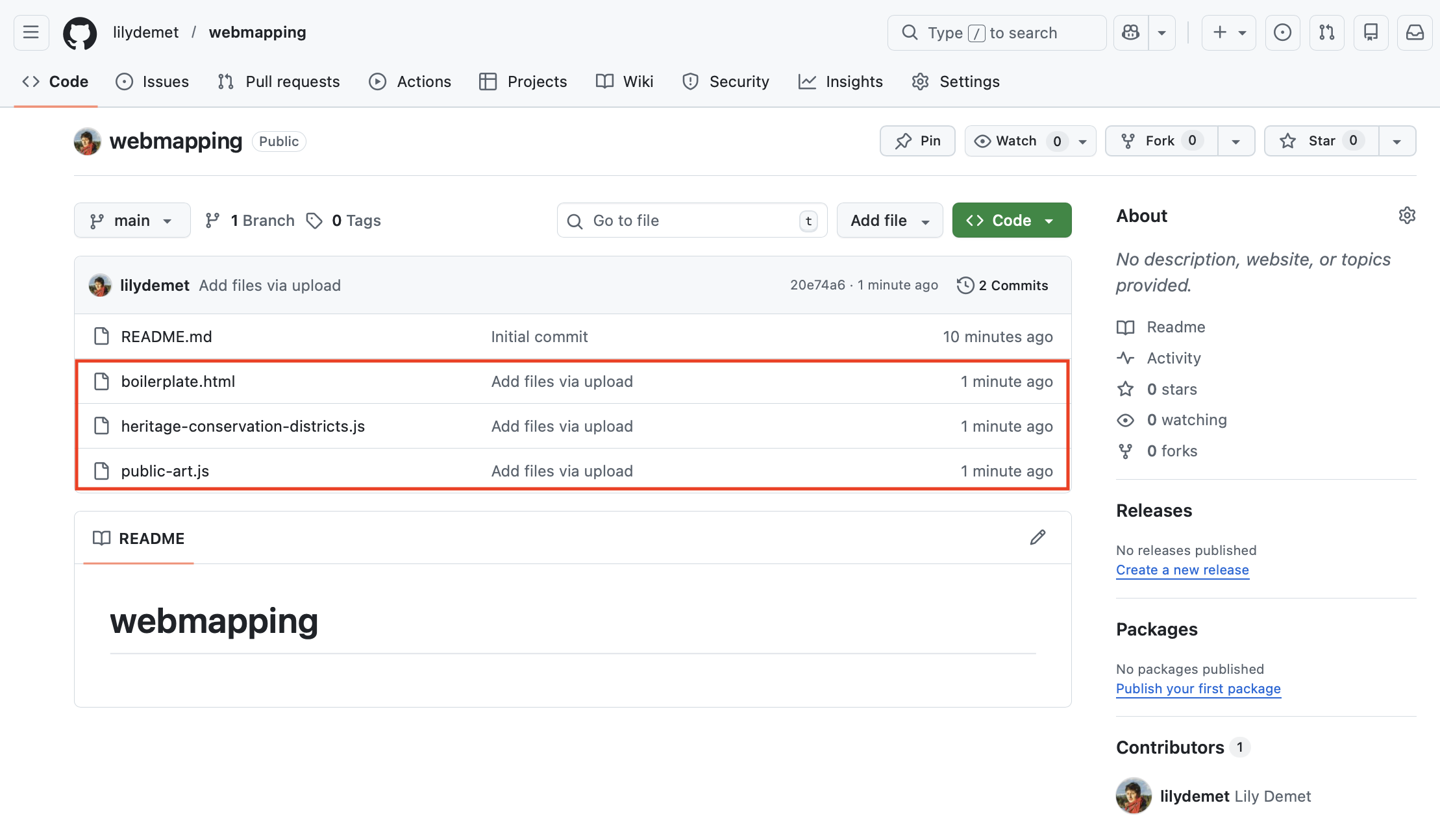
Task: Expand the green Code dropdown
Action: [1012, 221]
